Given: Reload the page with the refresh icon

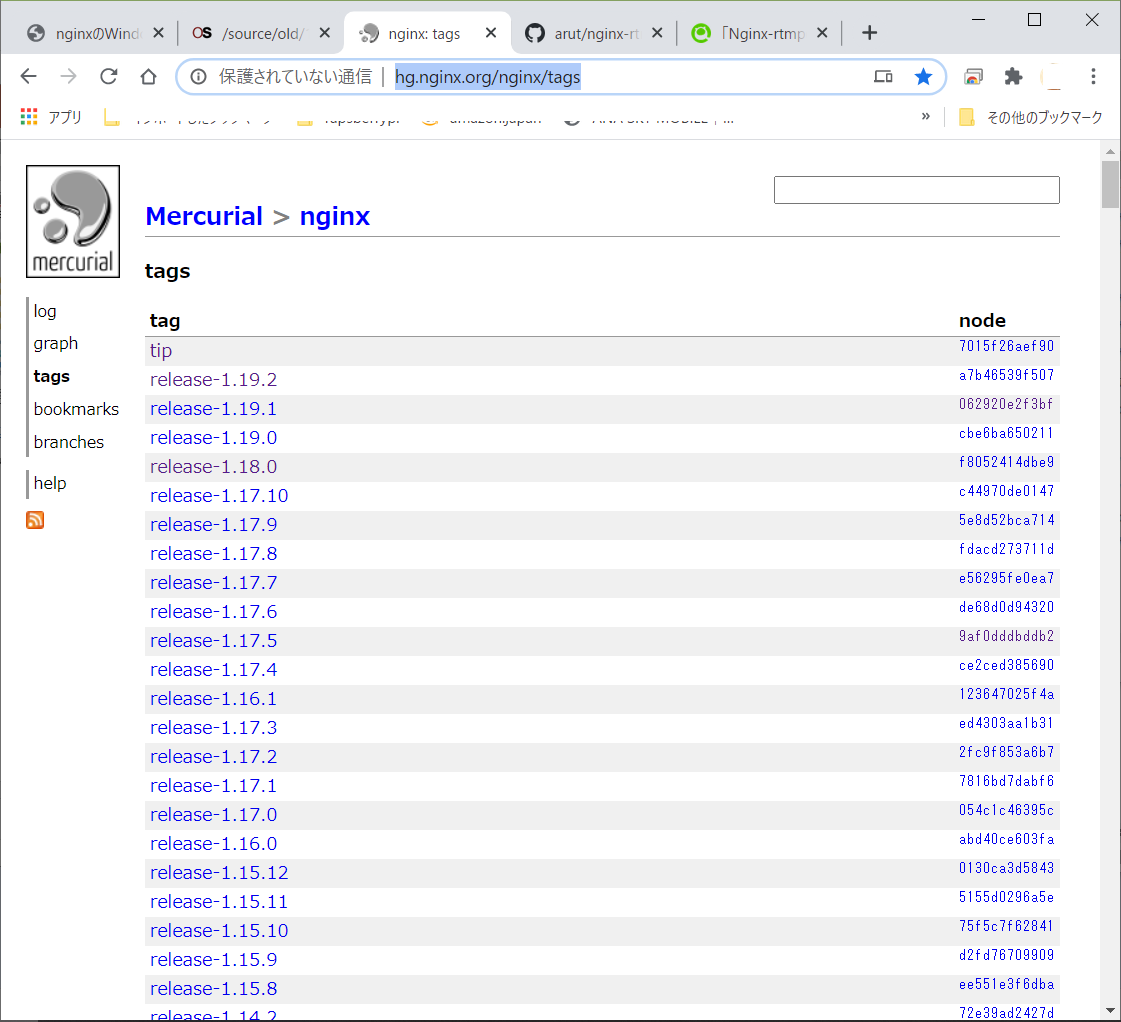Looking at the screenshot, I should pyautogui.click(x=109, y=76).
